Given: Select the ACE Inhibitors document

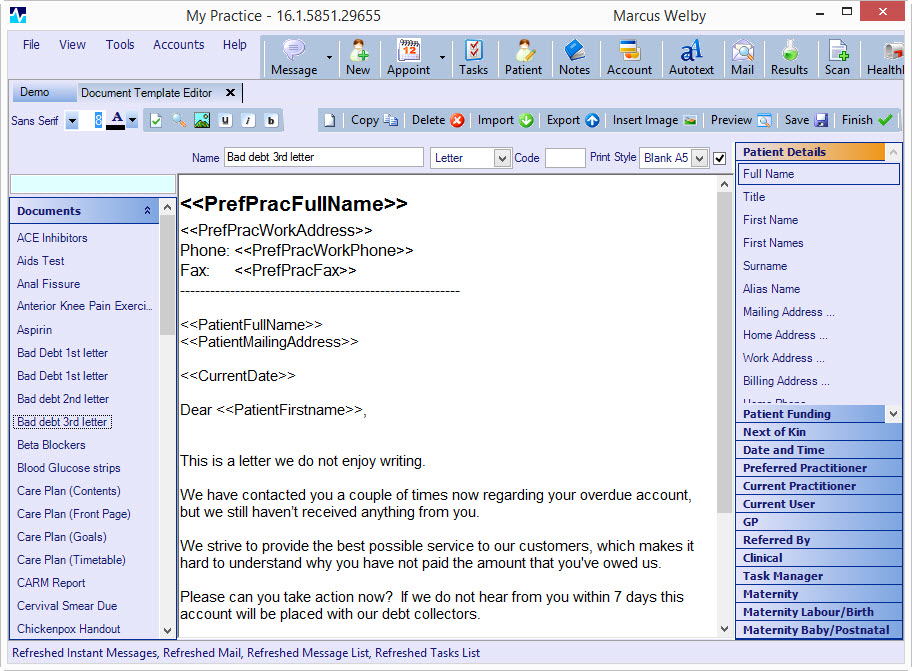Looking at the screenshot, I should coord(52,238).
